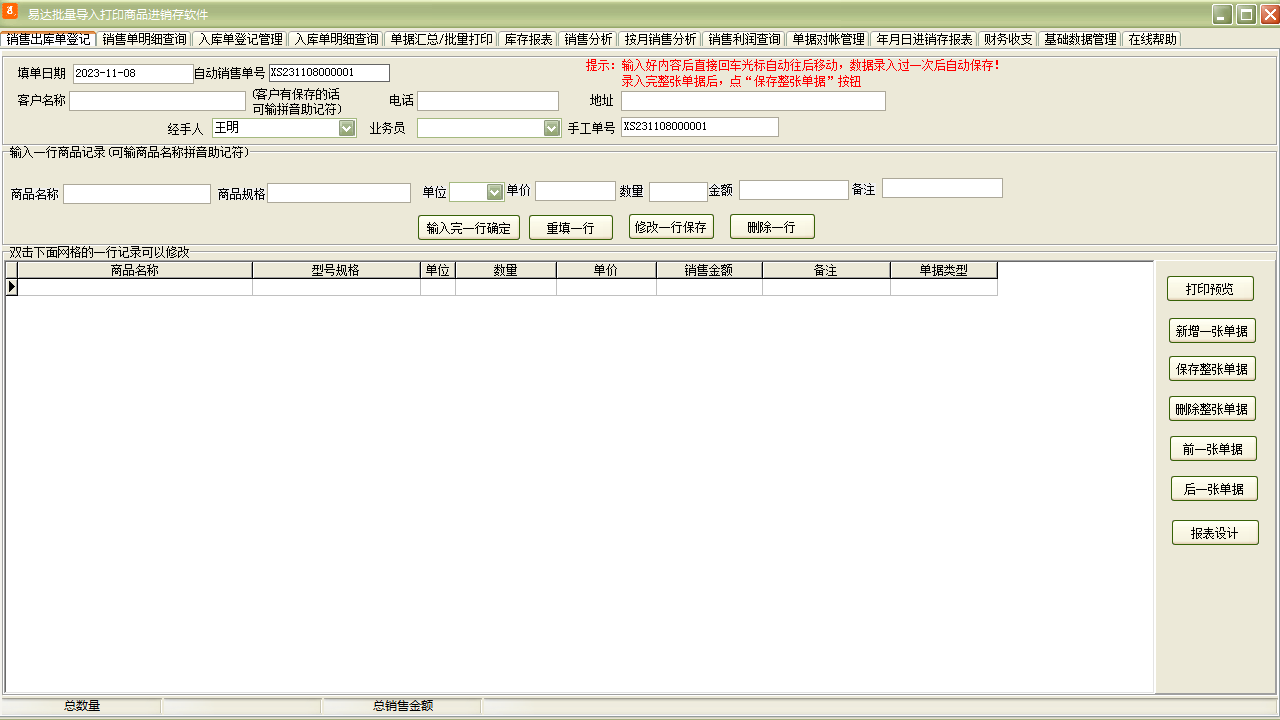The image size is (1280, 720).
Task: Click 销售金额 grid column header
Action: point(709,270)
